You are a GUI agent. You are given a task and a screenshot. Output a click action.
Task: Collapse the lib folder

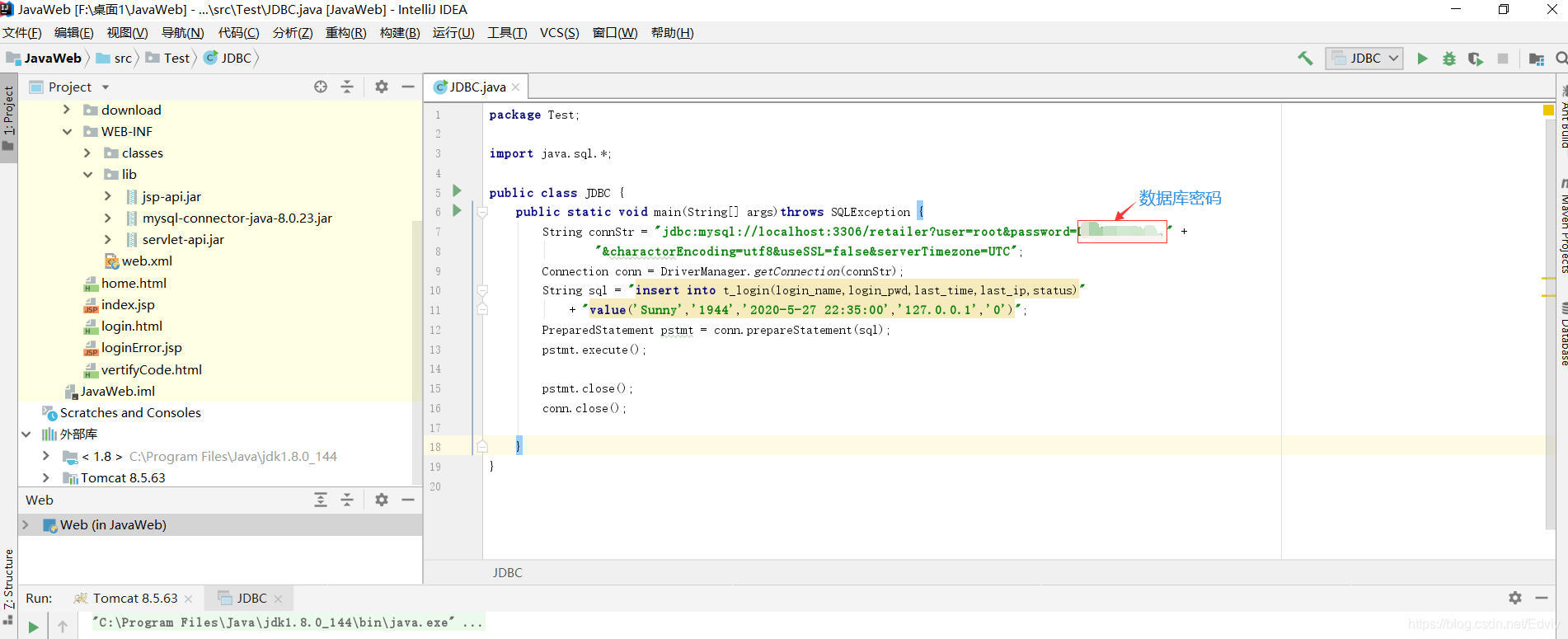pos(87,174)
